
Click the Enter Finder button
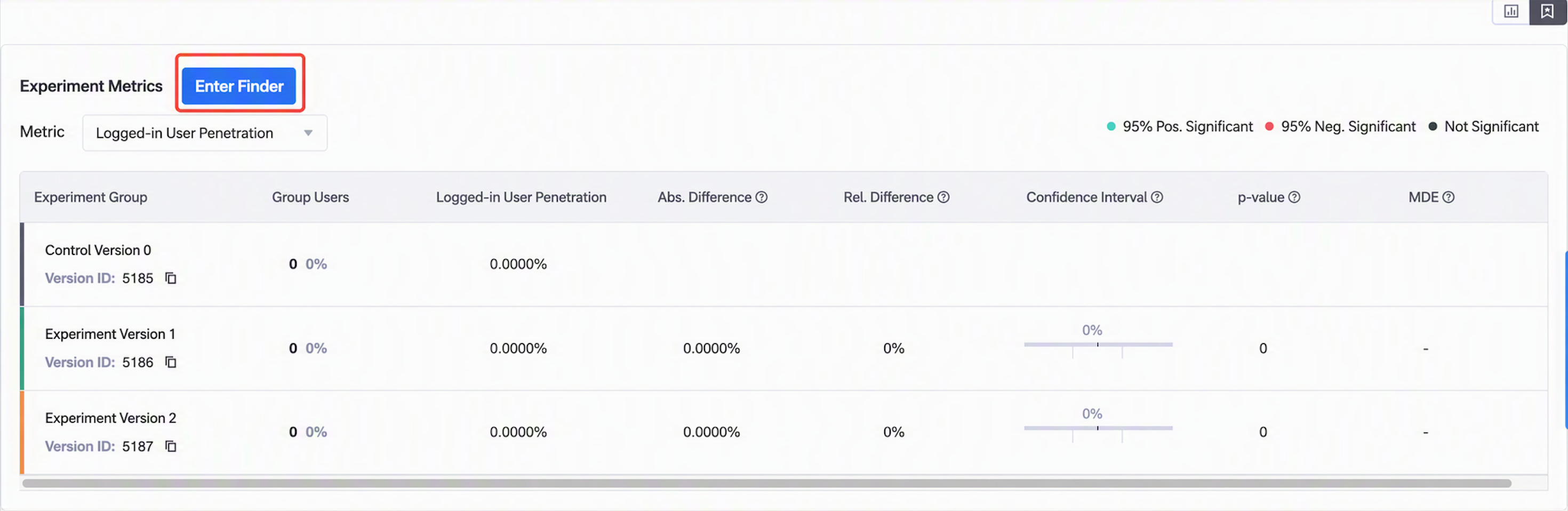coord(238,86)
